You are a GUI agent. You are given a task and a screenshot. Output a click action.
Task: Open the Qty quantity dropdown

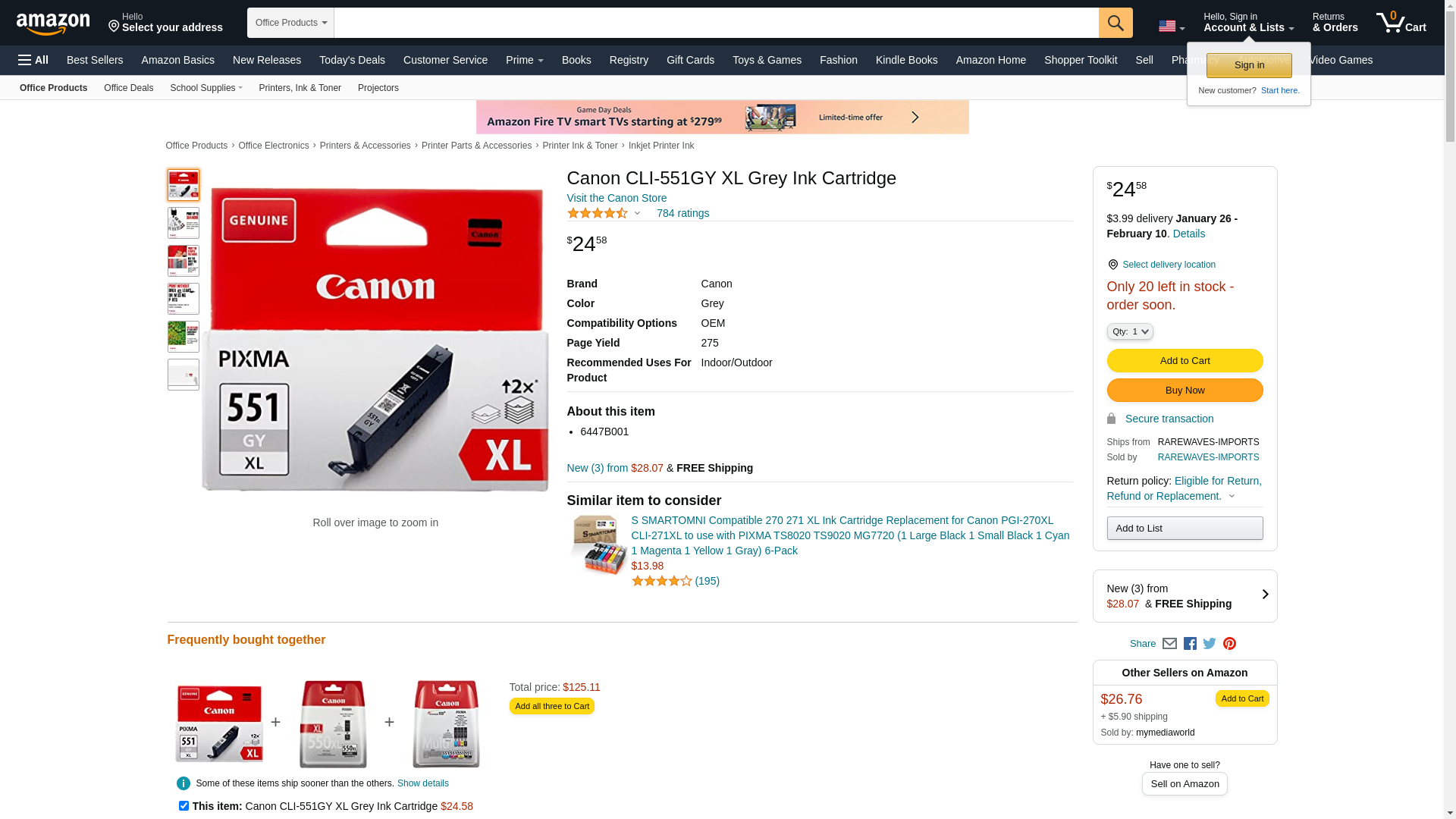pos(1130,331)
